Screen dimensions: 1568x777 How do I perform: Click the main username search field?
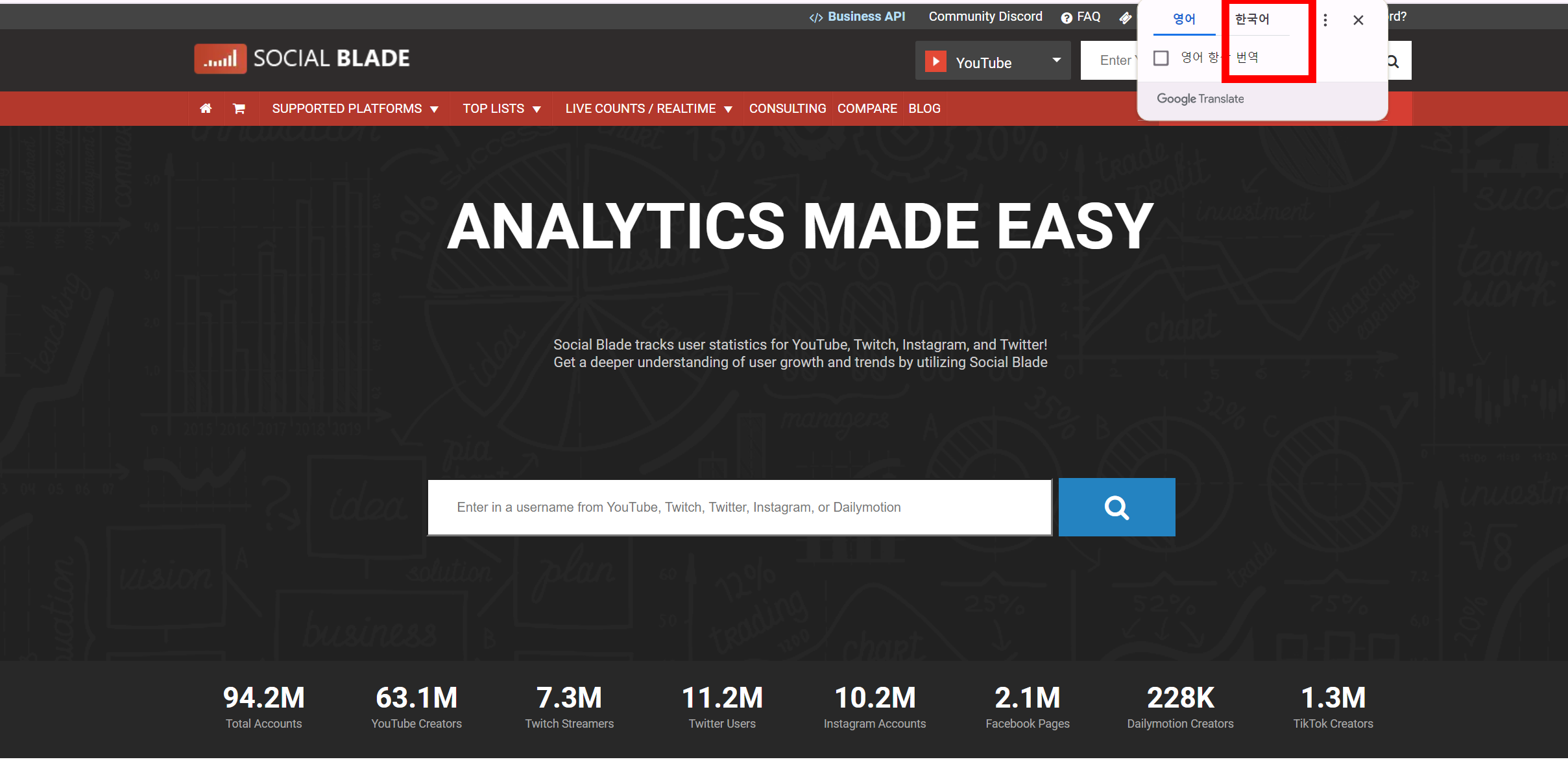tap(739, 507)
